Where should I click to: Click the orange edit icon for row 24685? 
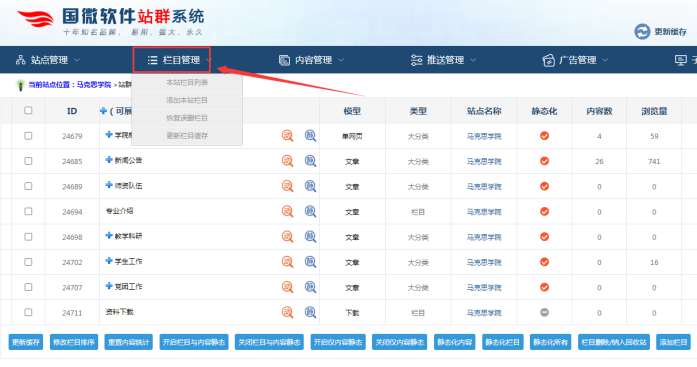[x=288, y=161]
